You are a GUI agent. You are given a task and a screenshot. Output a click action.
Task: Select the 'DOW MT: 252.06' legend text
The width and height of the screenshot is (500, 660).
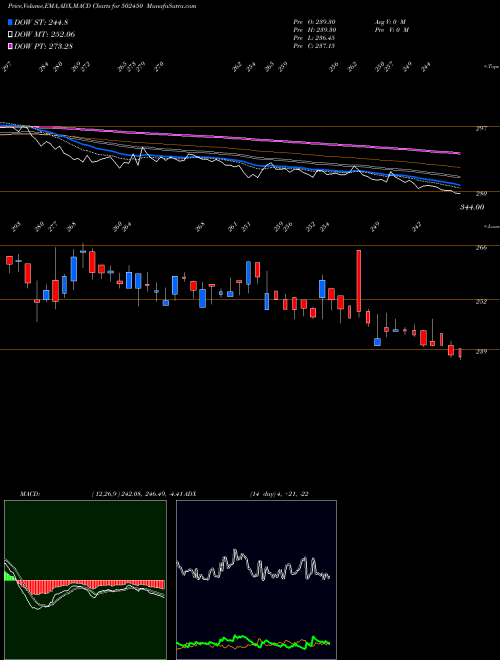tap(45, 34)
